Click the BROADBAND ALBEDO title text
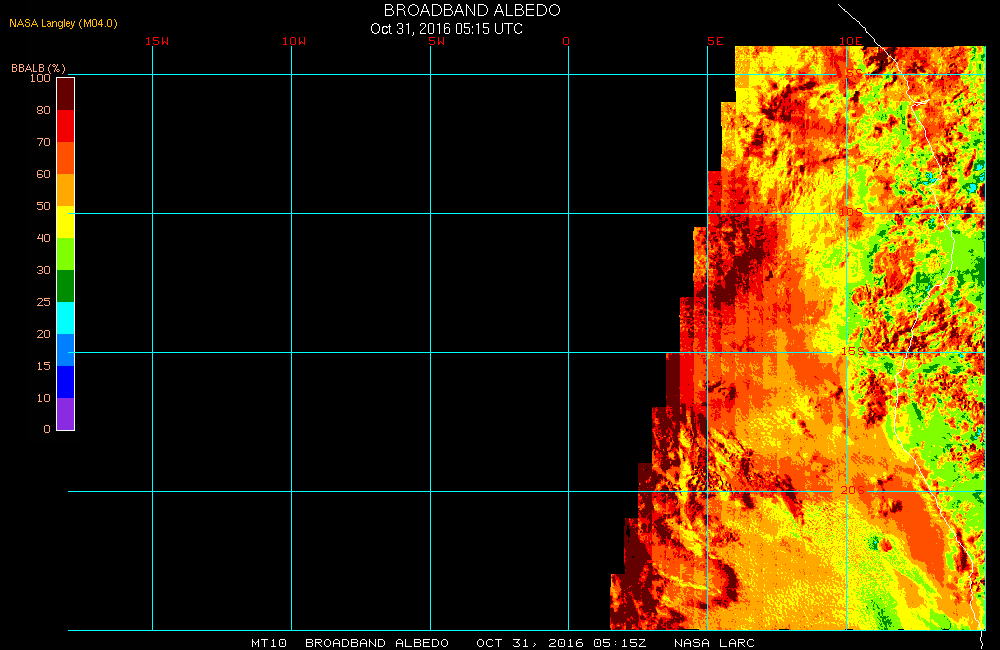Screen dimensions: 1000x650 [x=472, y=10]
